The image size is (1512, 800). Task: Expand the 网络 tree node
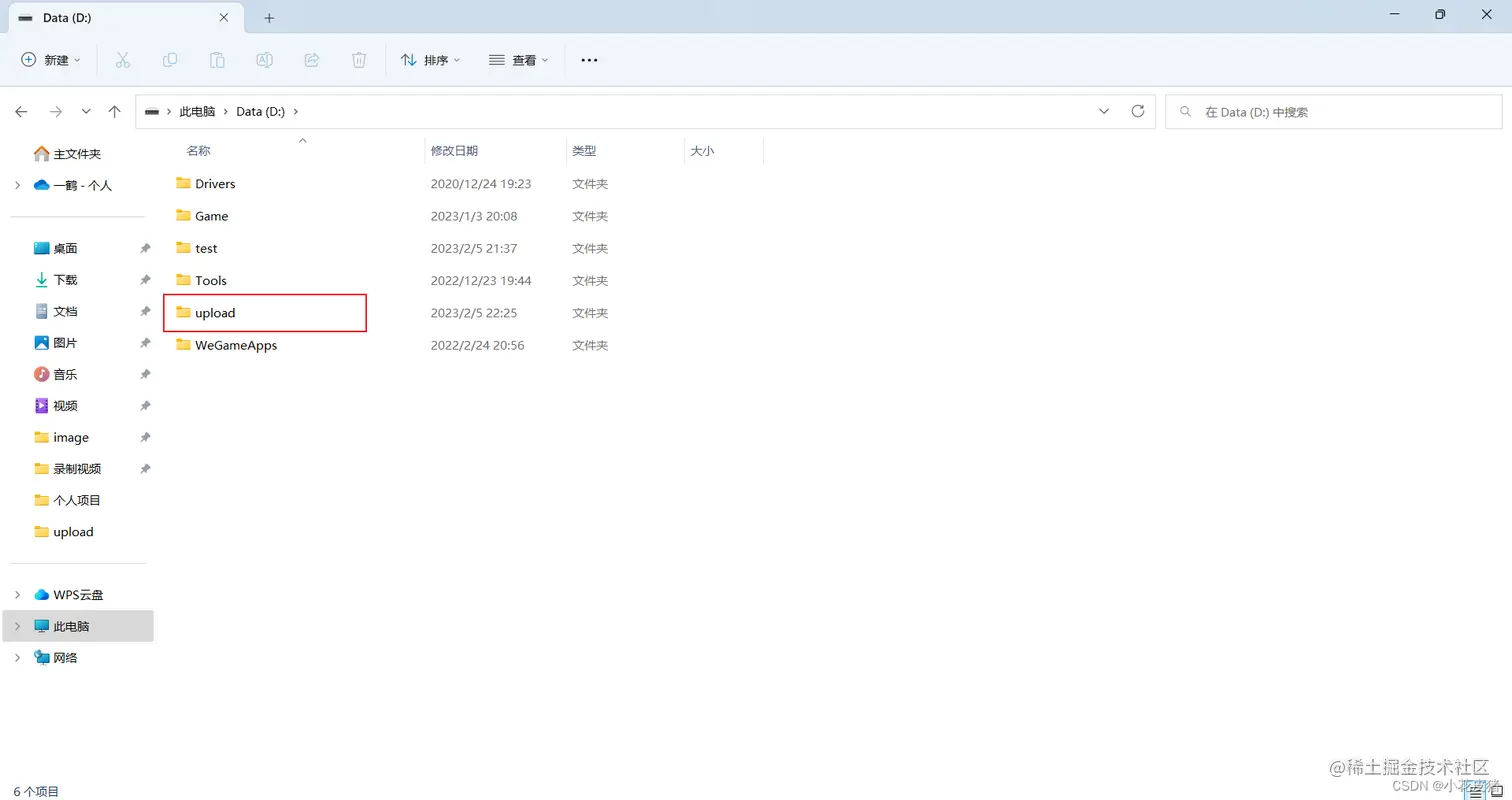pyautogui.click(x=17, y=657)
